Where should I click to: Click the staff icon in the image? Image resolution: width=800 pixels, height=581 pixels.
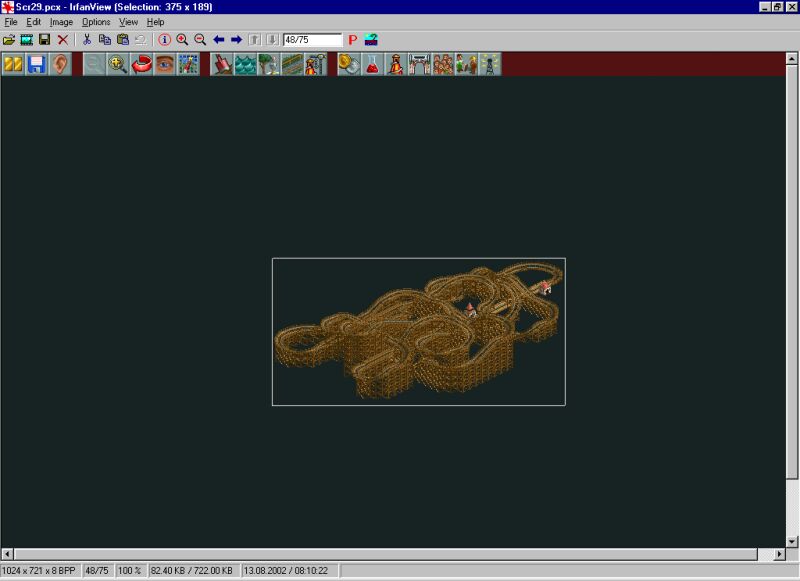(x=466, y=64)
